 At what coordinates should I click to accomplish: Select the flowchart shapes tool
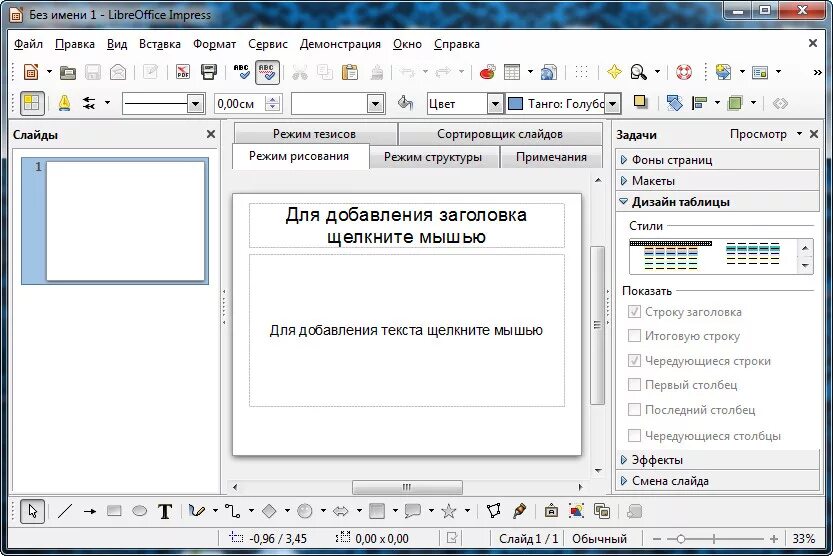pyautogui.click(x=377, y=511)
